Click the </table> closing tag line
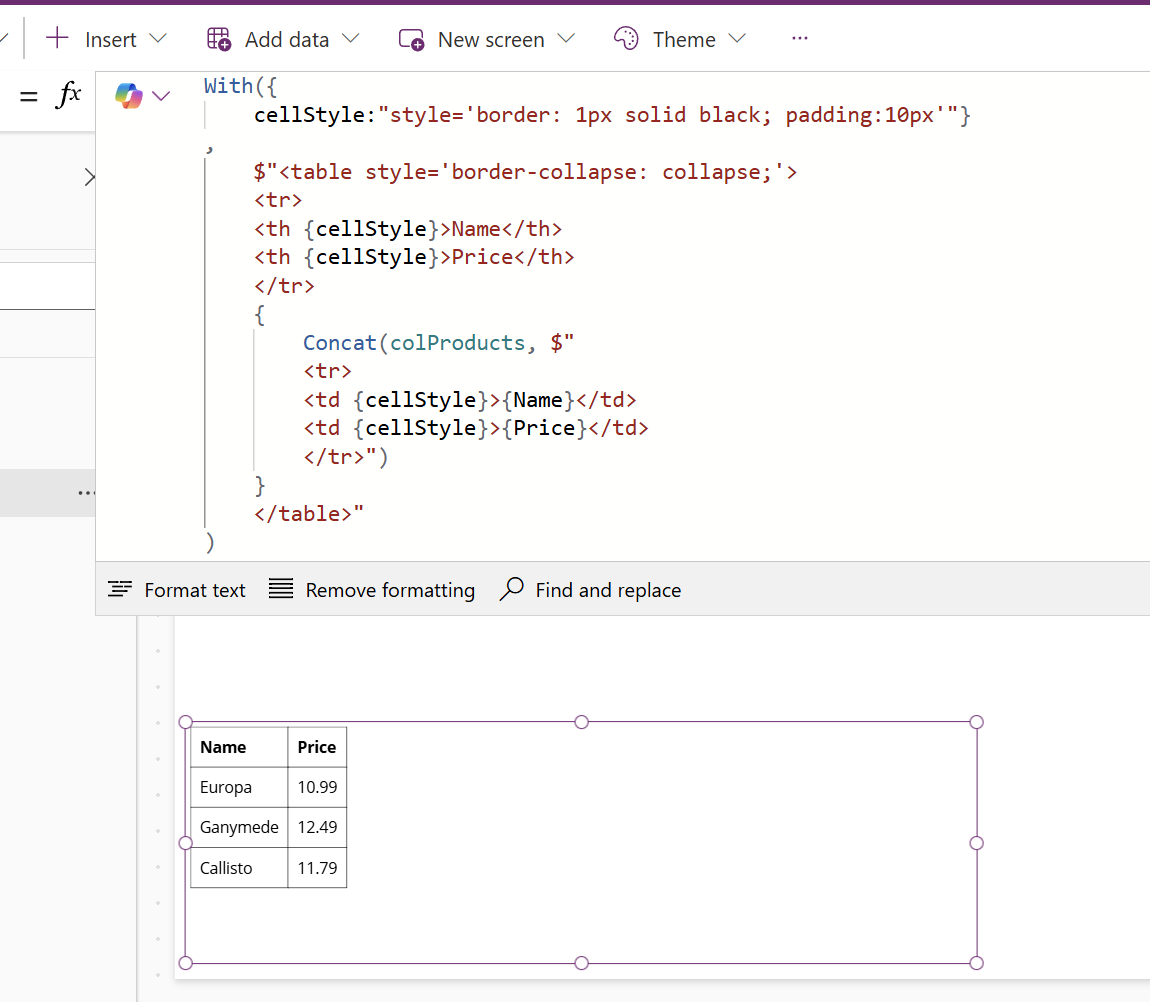Viewport: 1150px width, 1002px height. [309, 513]
